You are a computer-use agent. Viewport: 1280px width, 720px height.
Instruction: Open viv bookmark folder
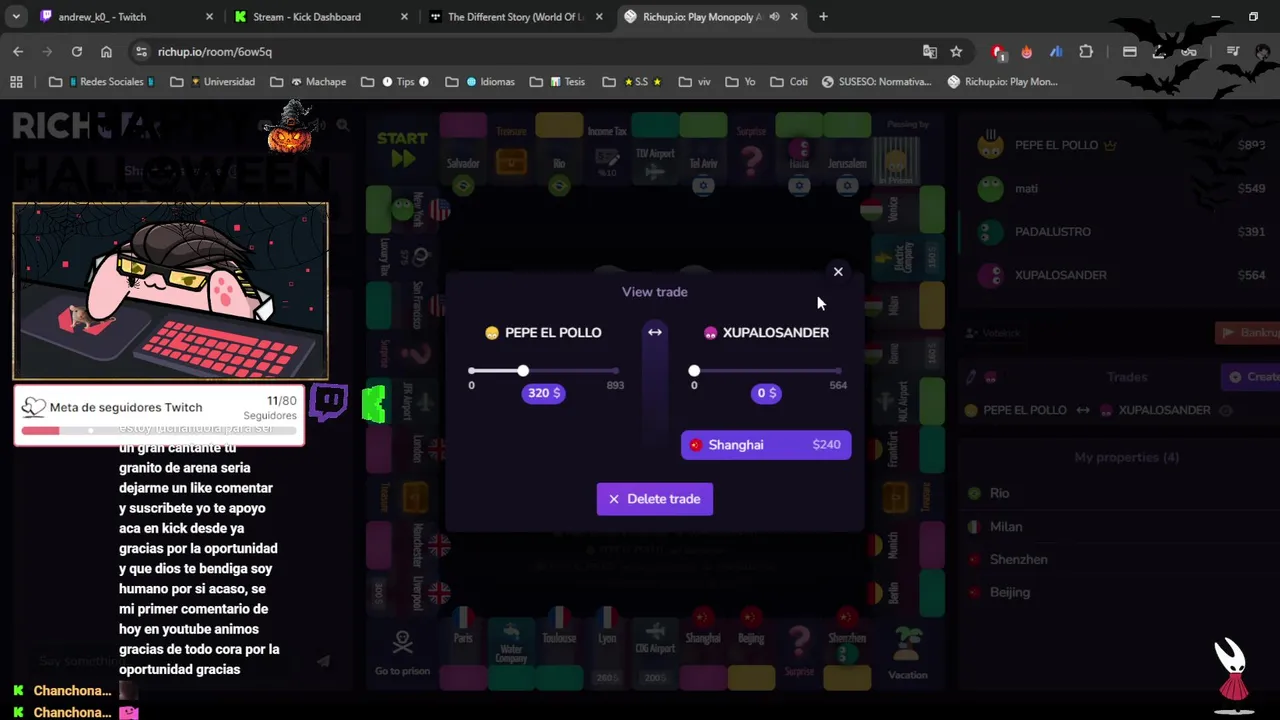pos(695,82)
